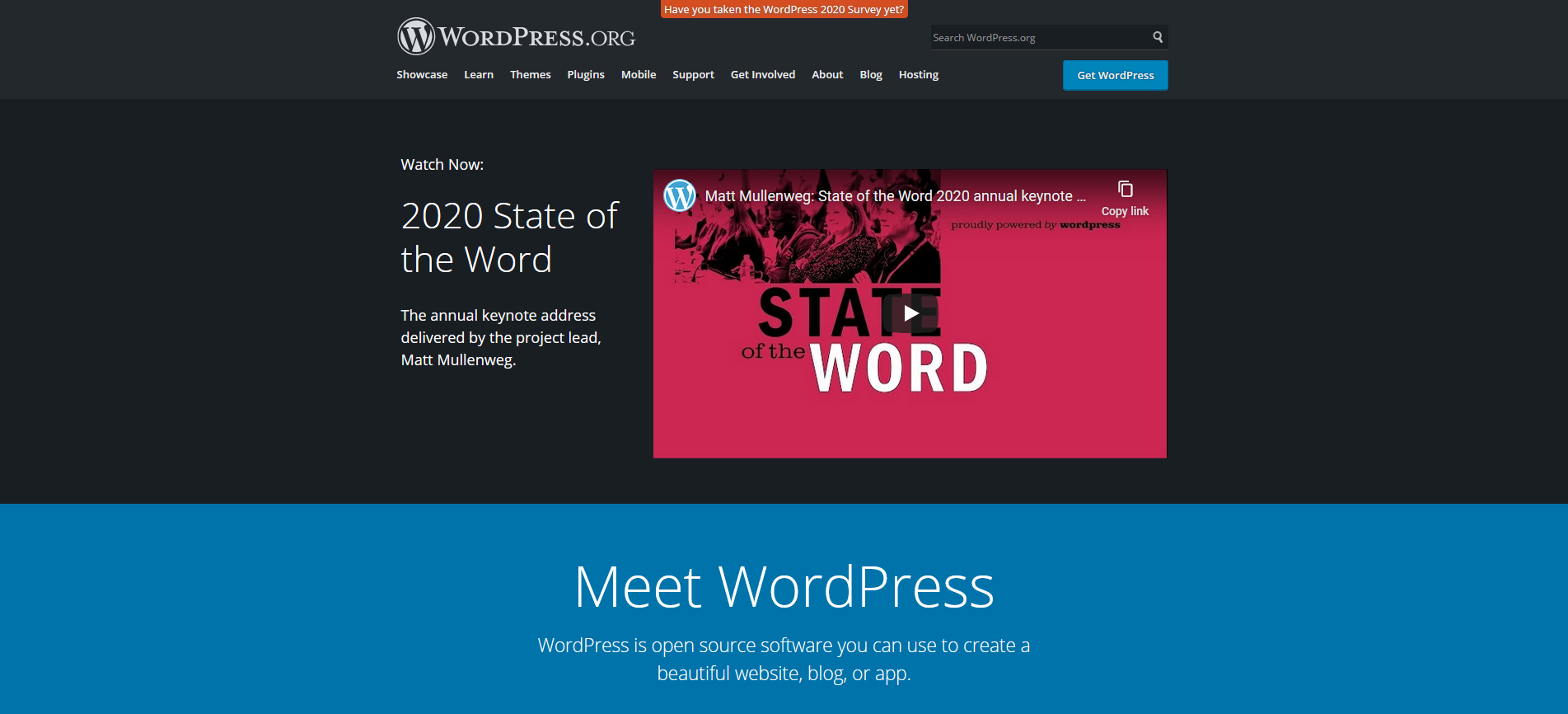Open the Hosting page
The image size is (1568, 714).
[919, 75]
